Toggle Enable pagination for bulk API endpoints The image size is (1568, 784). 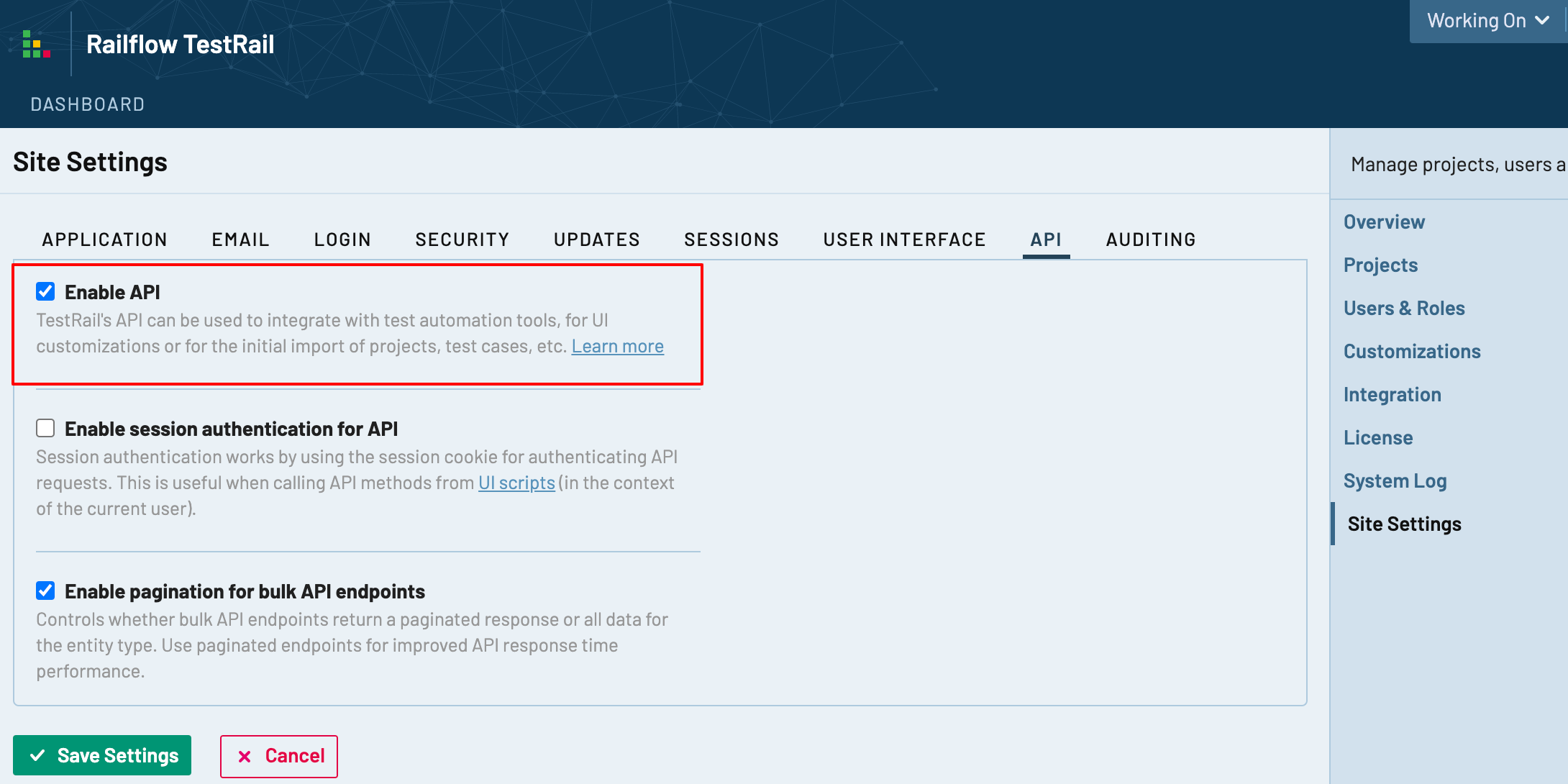point(45,591)
